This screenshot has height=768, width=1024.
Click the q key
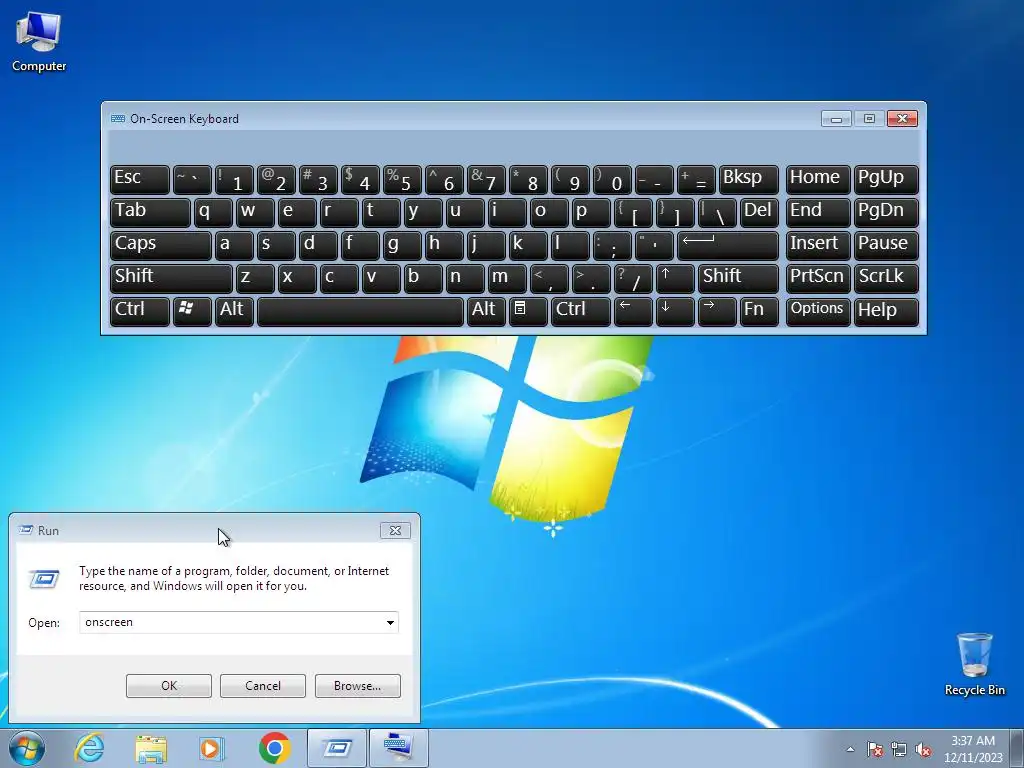pyautogui.click(x=213, y=212)
